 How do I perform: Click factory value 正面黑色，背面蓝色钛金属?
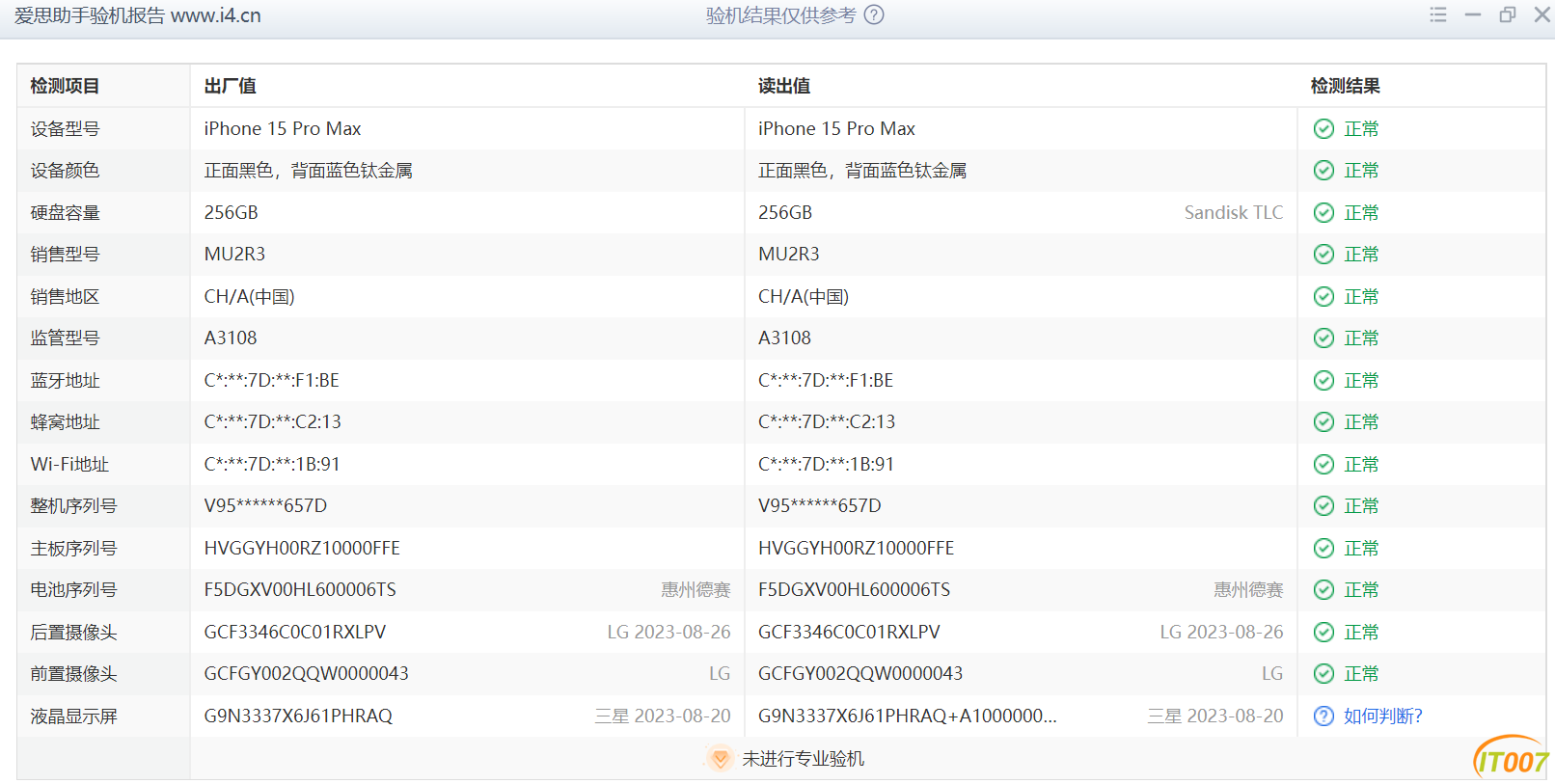(308, 171)
